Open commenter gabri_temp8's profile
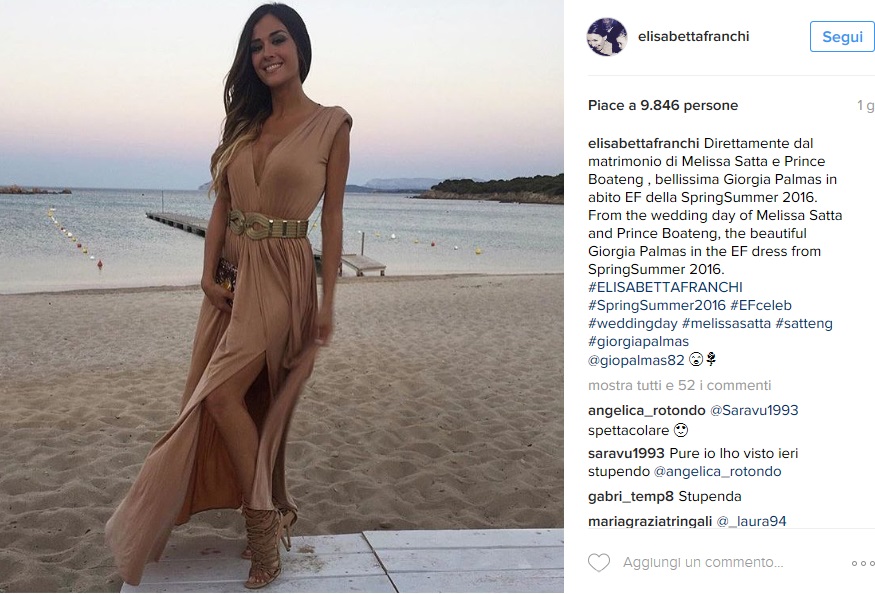This screenshot has width=875, height=594. [631, 496]
